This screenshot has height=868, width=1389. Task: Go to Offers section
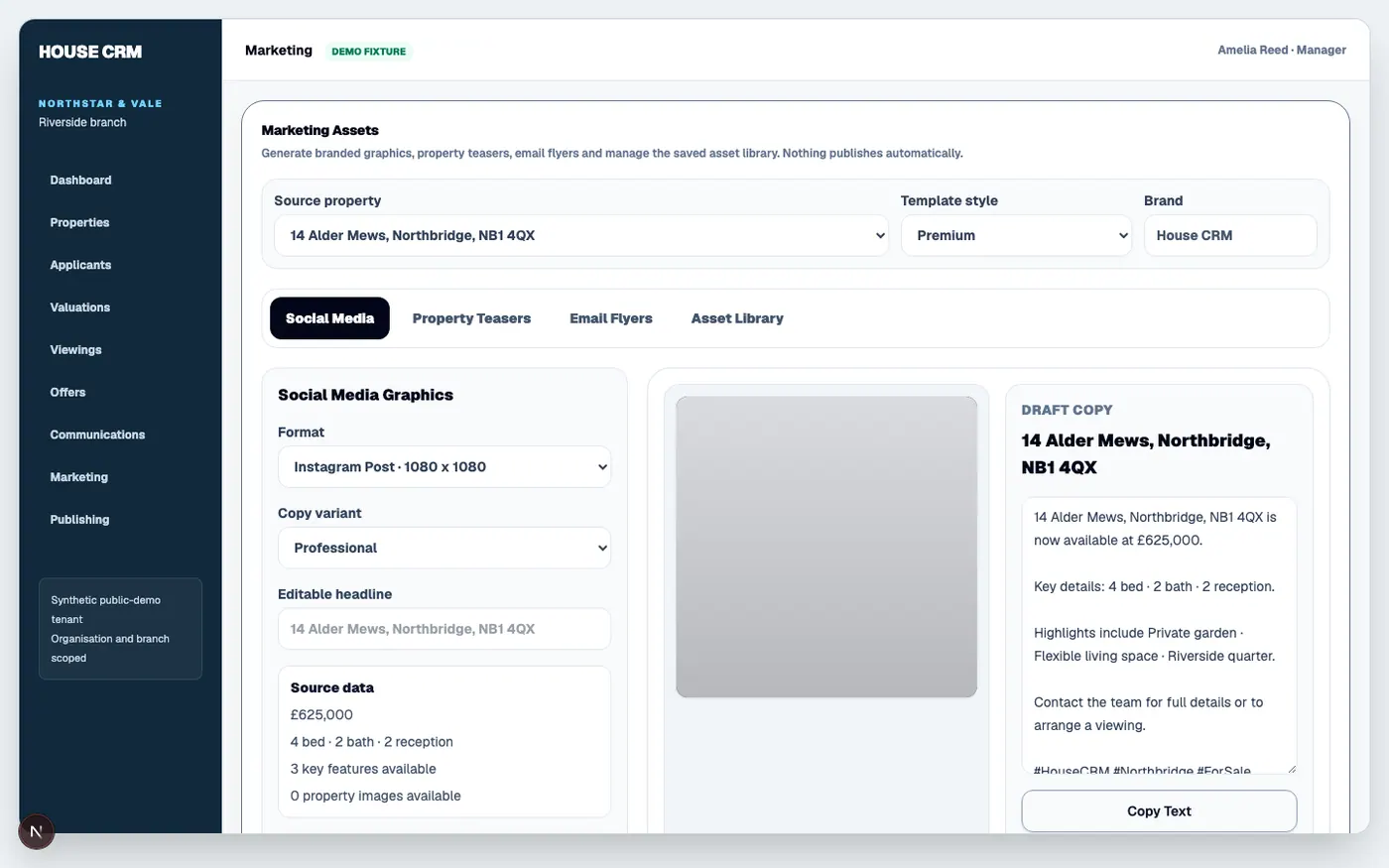(x=67, y=393)
